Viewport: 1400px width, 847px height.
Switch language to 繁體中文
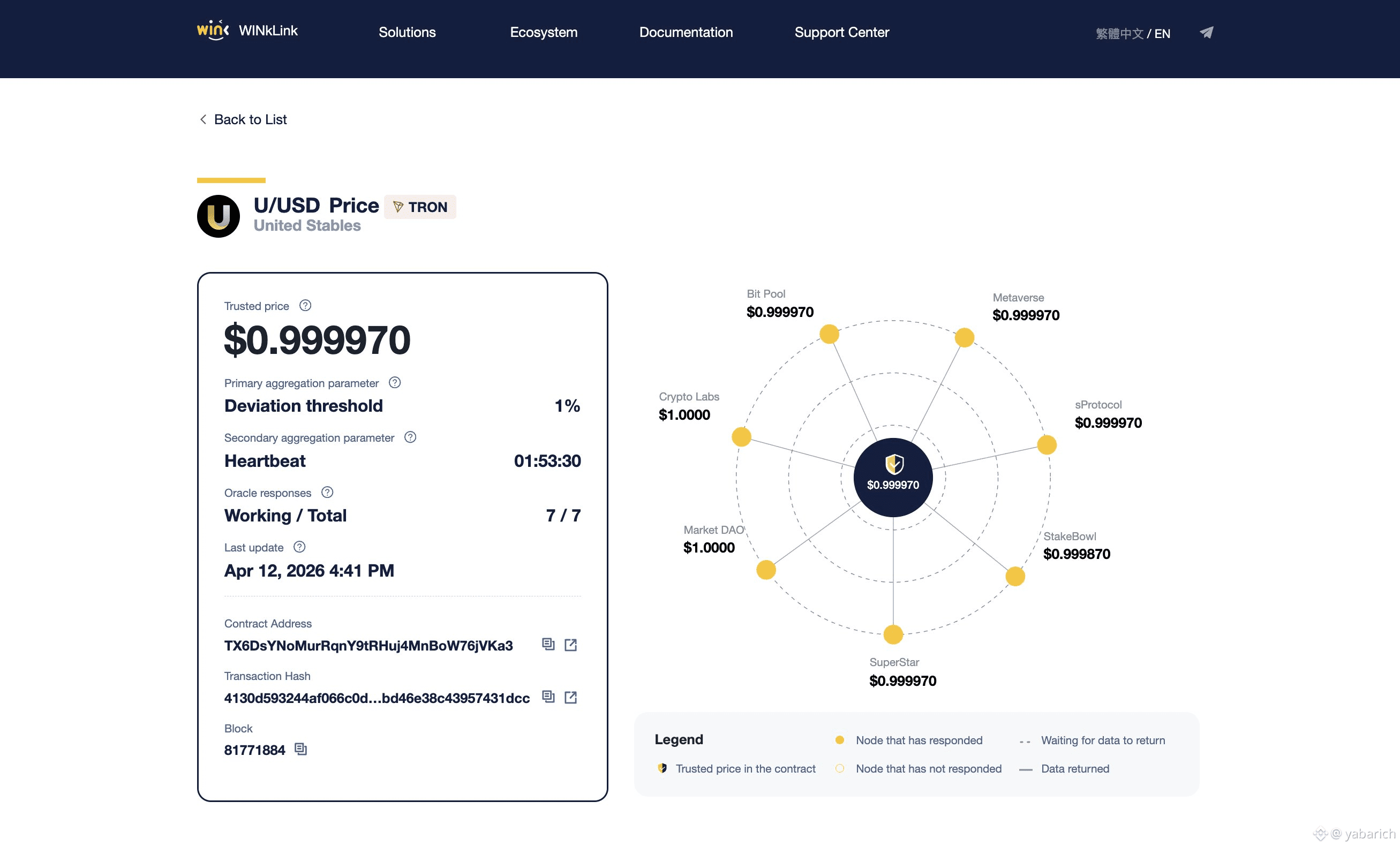pyautogui.click(x=1119, y=34)
